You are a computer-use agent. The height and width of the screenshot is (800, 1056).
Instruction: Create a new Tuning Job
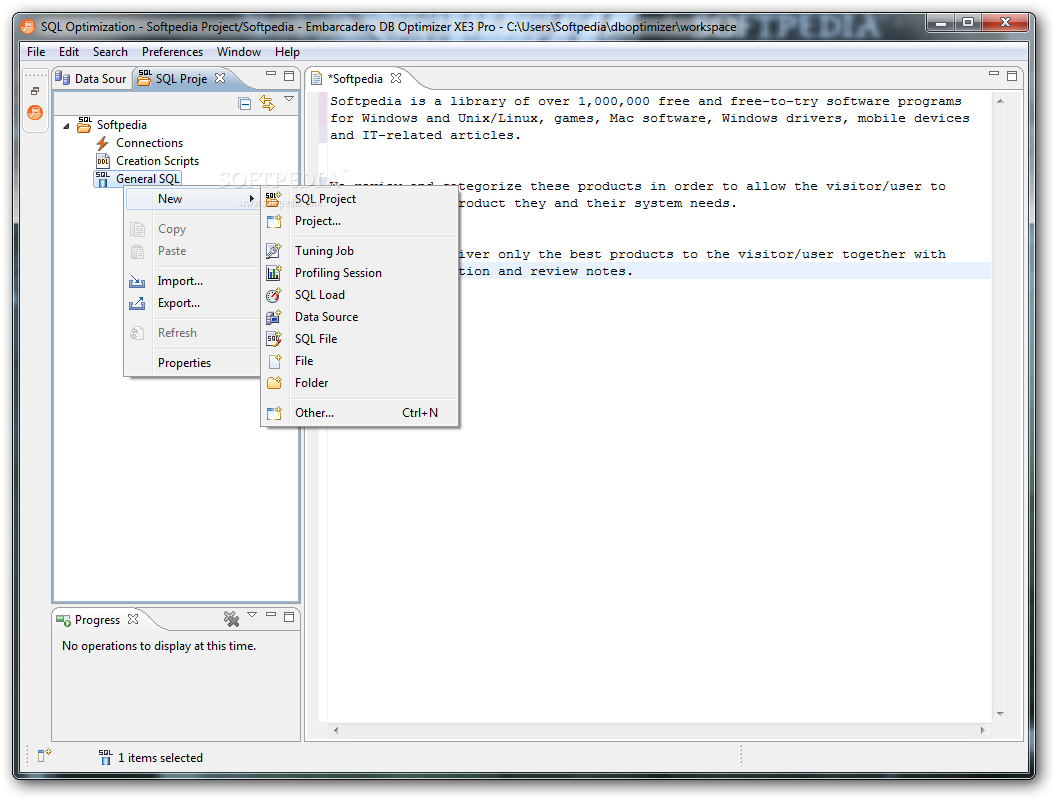tap(359, 251)
